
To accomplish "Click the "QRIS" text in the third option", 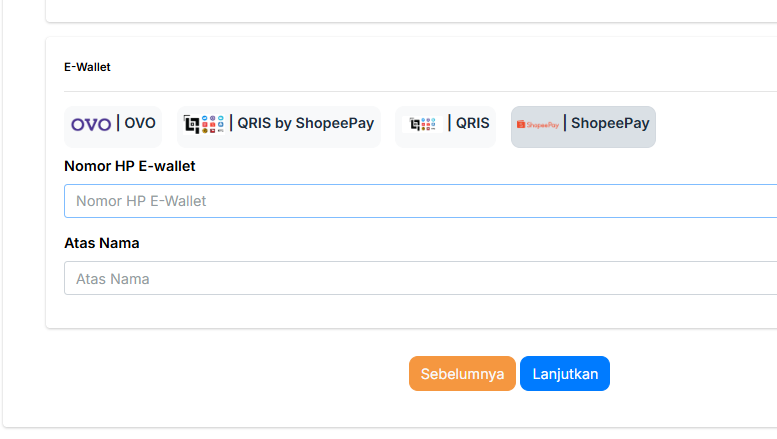I will pos(473,124).
